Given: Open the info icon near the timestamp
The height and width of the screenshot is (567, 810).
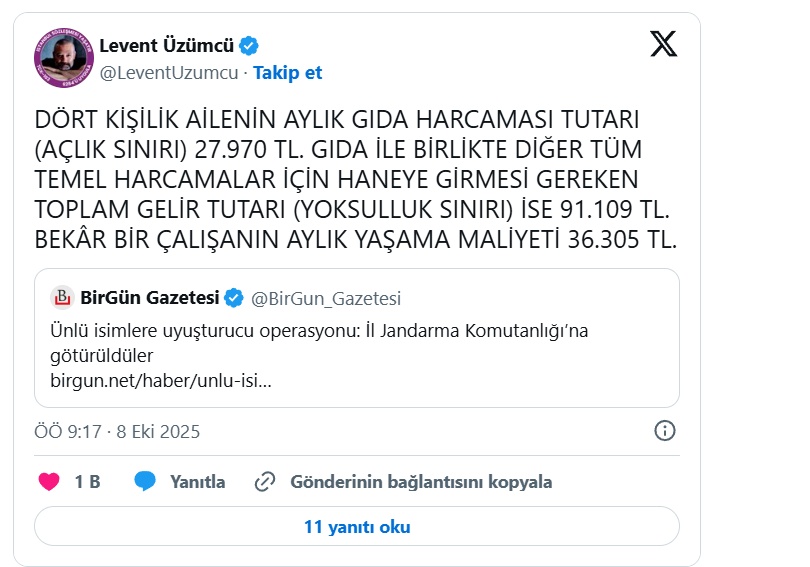Looking at the screenshot, I should 665,431.
